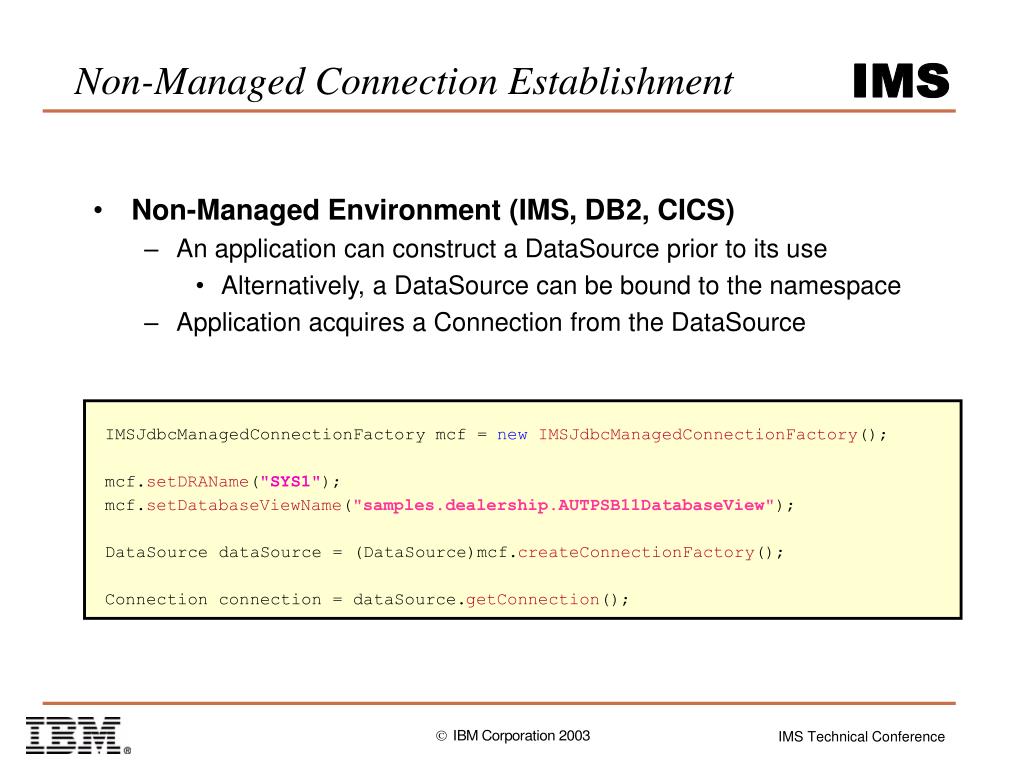The width and height of the screenshot is (1024, 768).
Task: Click 'An application can construct a DataSource' line
Action: 502,249
